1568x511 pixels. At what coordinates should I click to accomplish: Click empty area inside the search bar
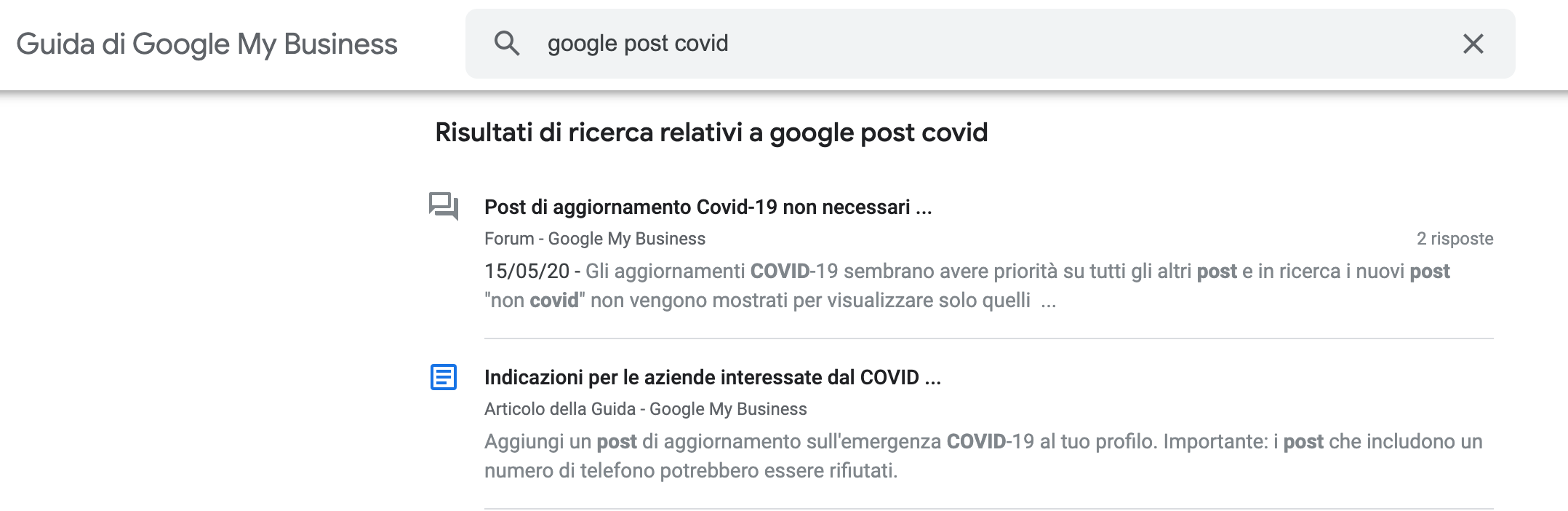(1091, 44)
